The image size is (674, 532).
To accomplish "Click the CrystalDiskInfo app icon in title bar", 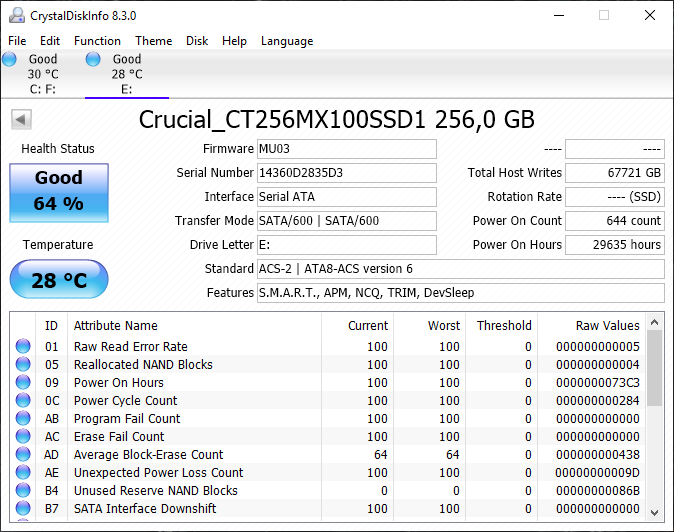I will pos(17,15).
